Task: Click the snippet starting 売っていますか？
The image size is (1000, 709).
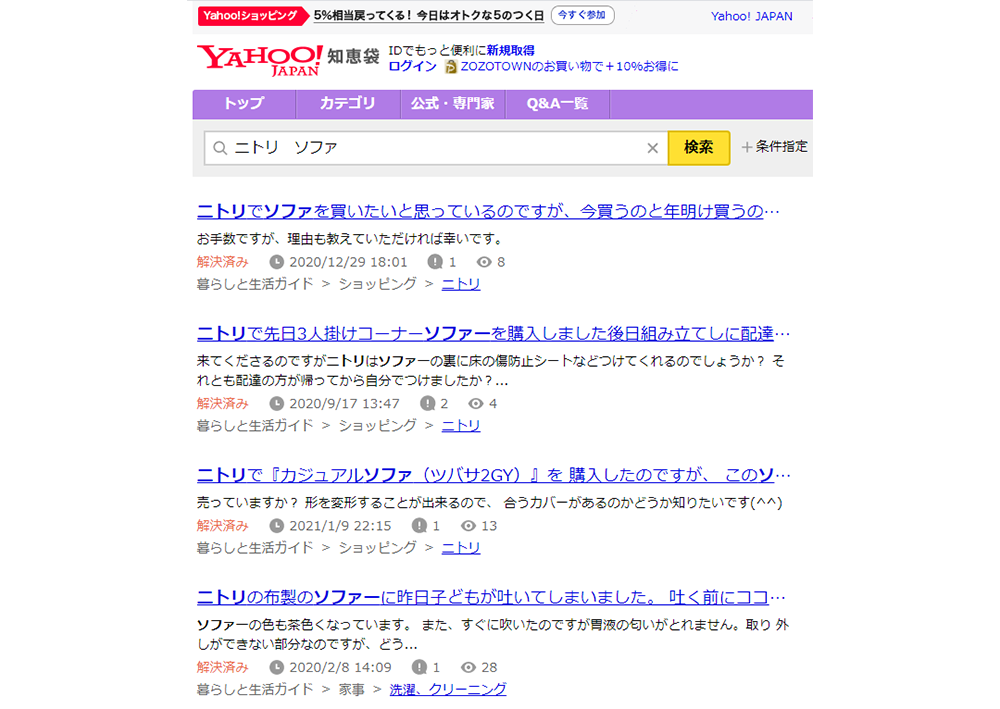Action: tap(489, 503)
